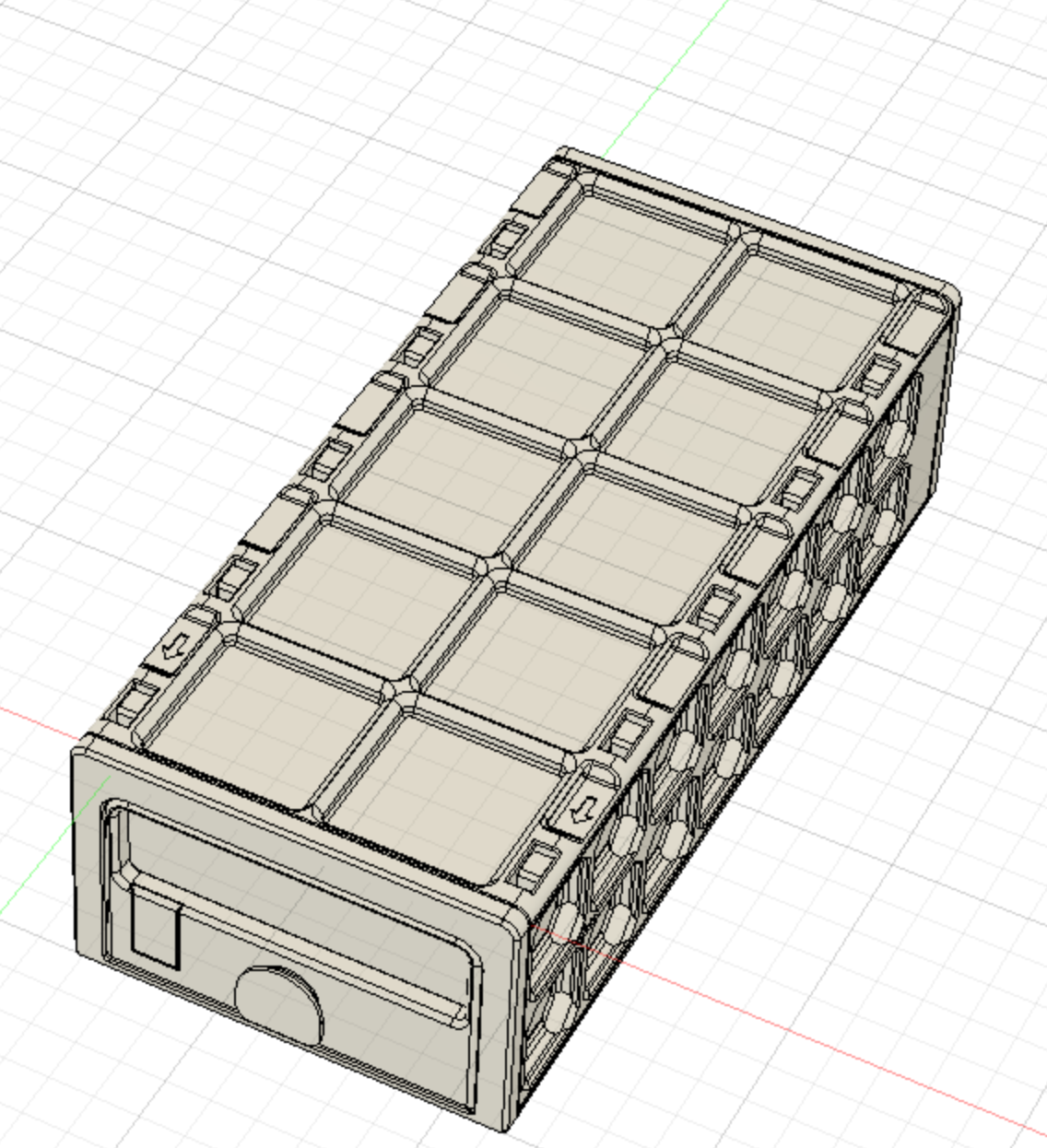Select the plain narrow end face of the box
This screenshot has width=1047, height=1148.
(933, 415)
